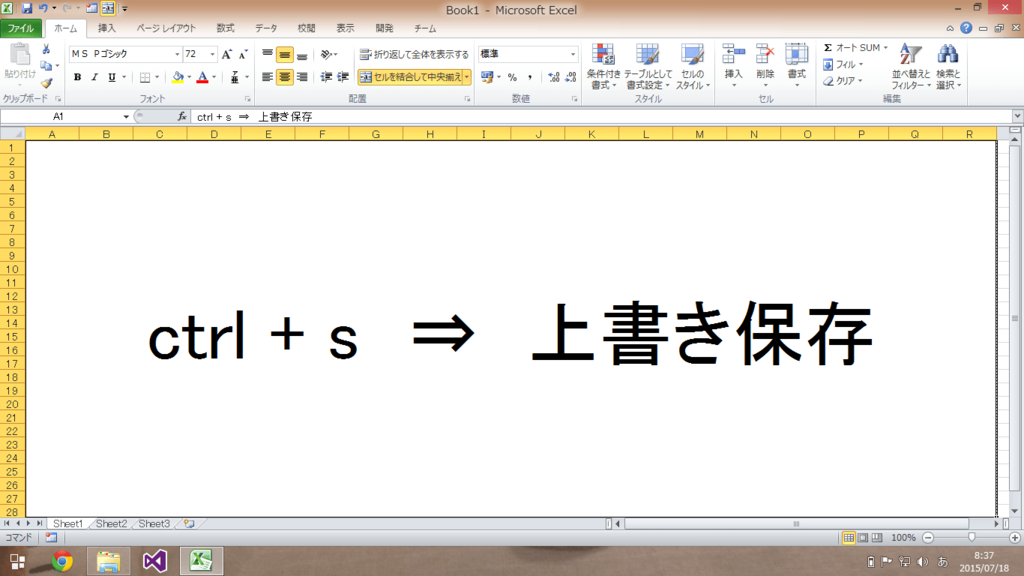Viewport: 1024px width, 576px height.
Task: Switch to the Page Layout (ページ レイアウト) tab
Action: (x=166, y=28)
